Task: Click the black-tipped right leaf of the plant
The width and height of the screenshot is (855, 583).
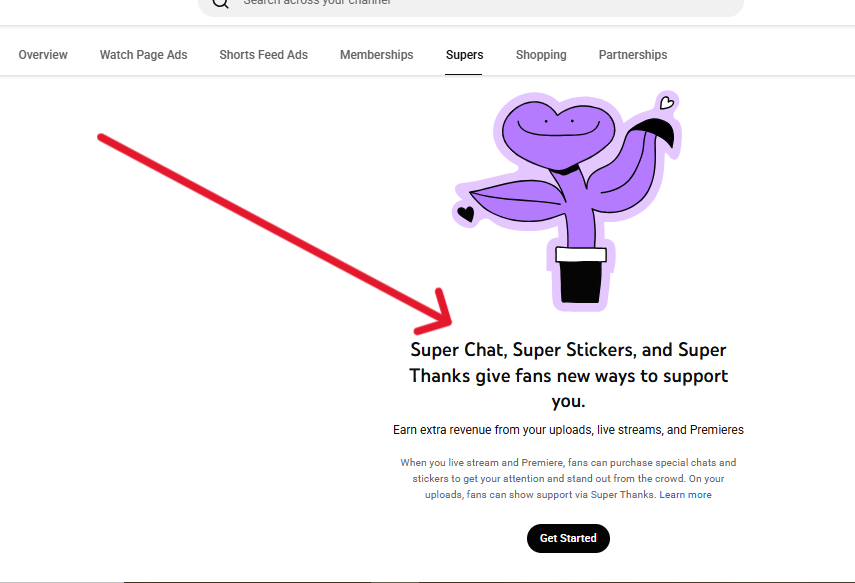Action: coord(635,161)
